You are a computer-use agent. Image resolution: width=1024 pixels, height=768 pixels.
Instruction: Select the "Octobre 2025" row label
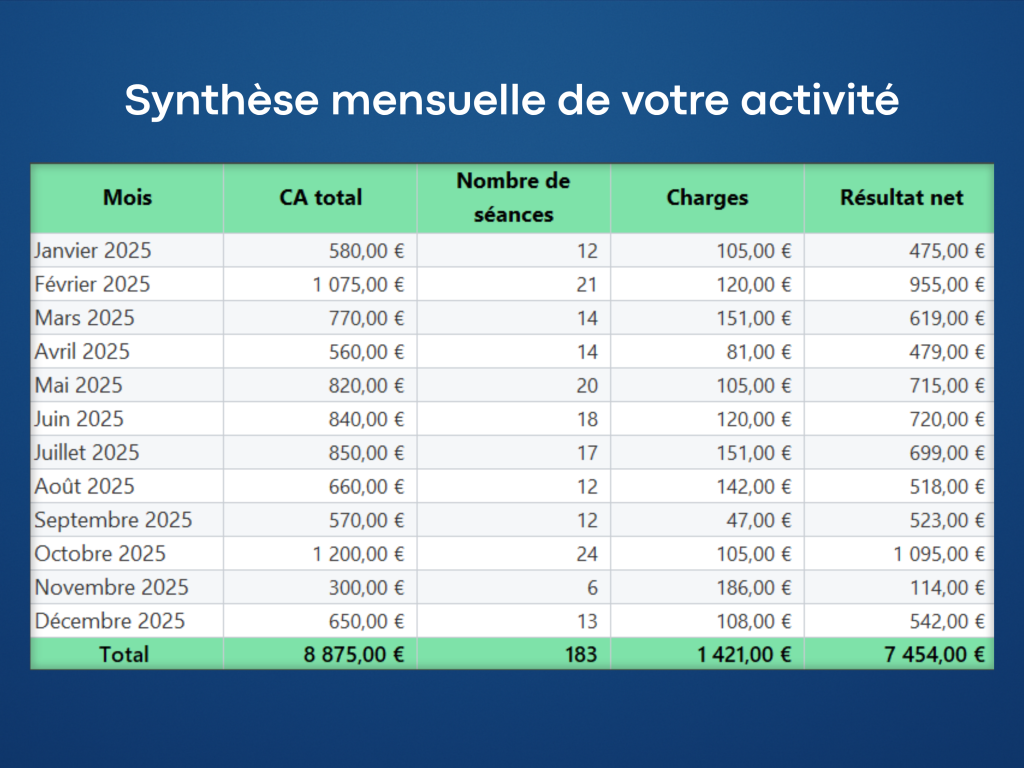tap(100, 554)
